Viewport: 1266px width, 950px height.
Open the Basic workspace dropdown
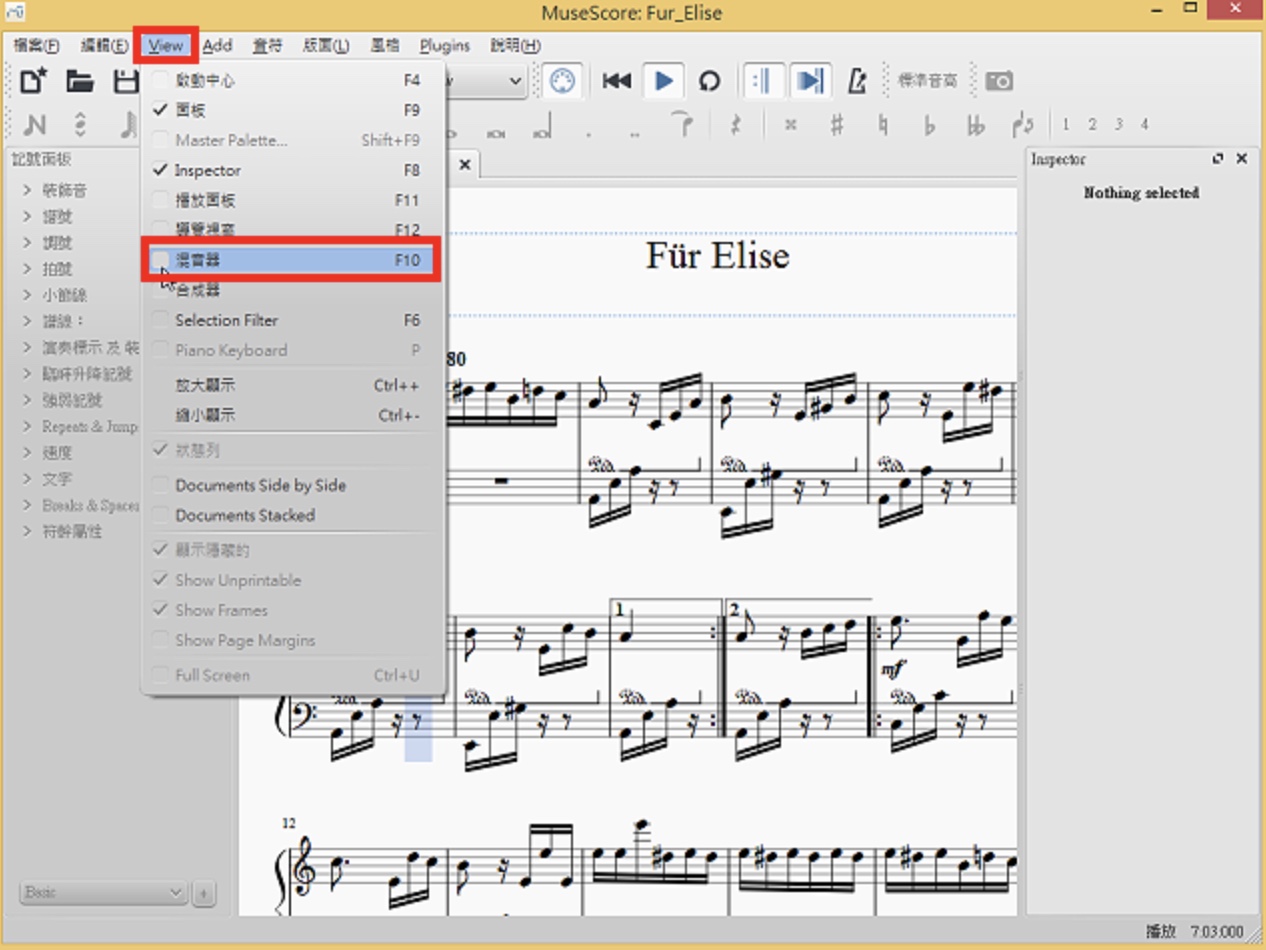tap(103, 892)
